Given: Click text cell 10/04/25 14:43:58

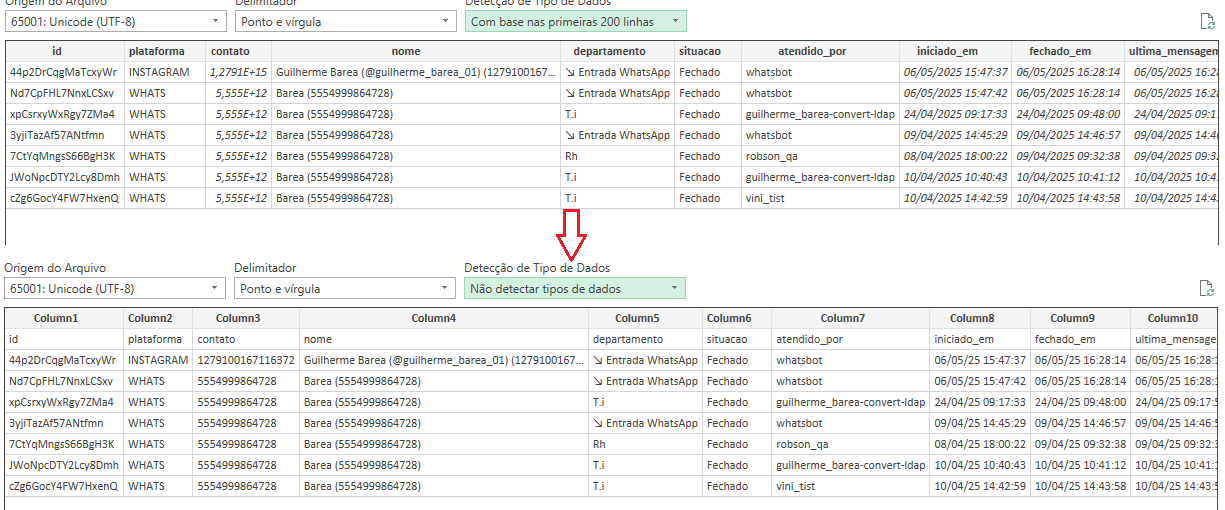Looking at the screenshot, I should coord(1081,486).
